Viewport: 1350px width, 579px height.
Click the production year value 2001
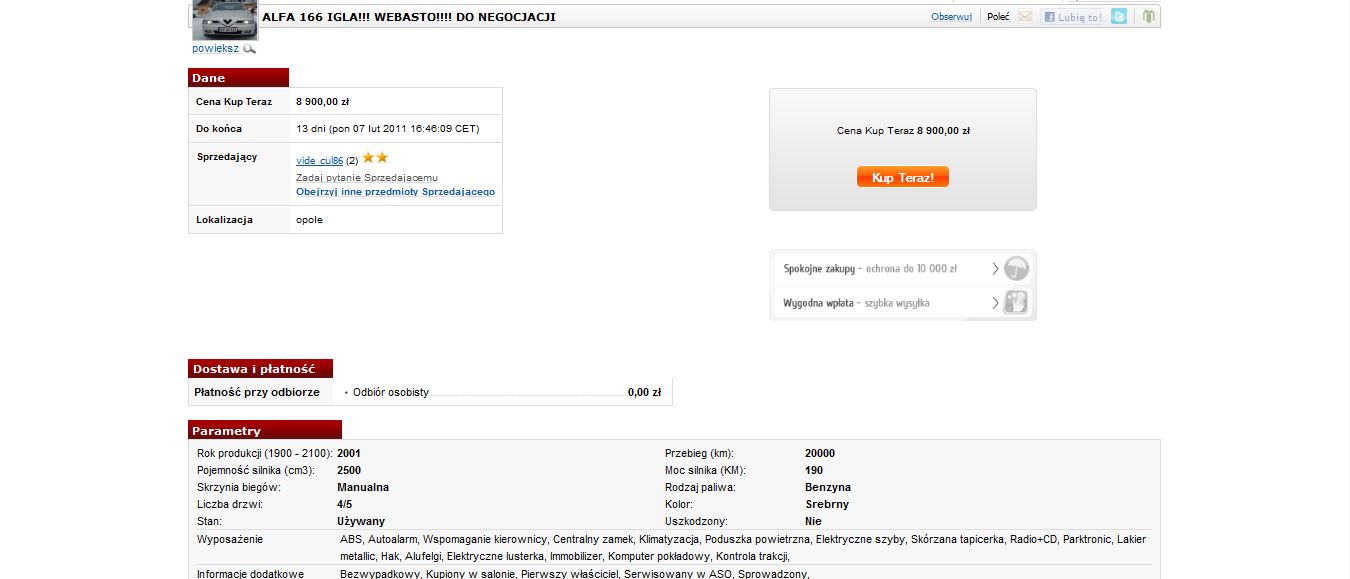(x=349, y=453)
